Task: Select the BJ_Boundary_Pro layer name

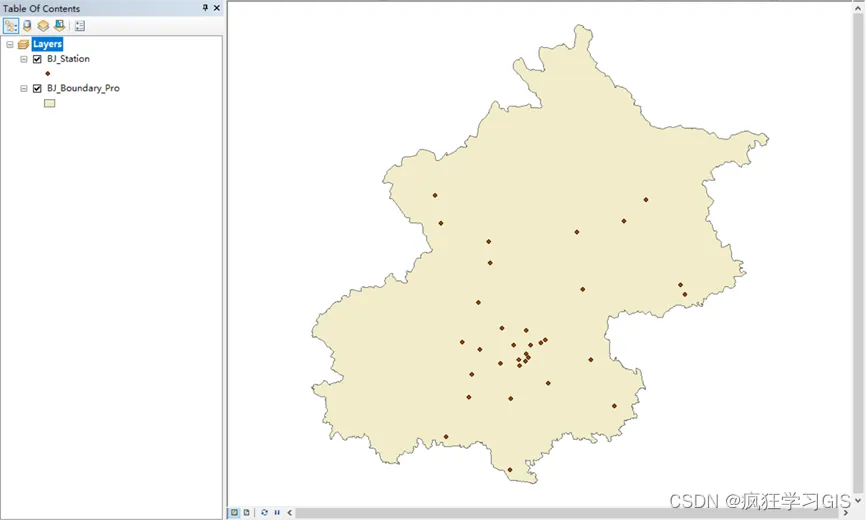Action: [83, 88]
